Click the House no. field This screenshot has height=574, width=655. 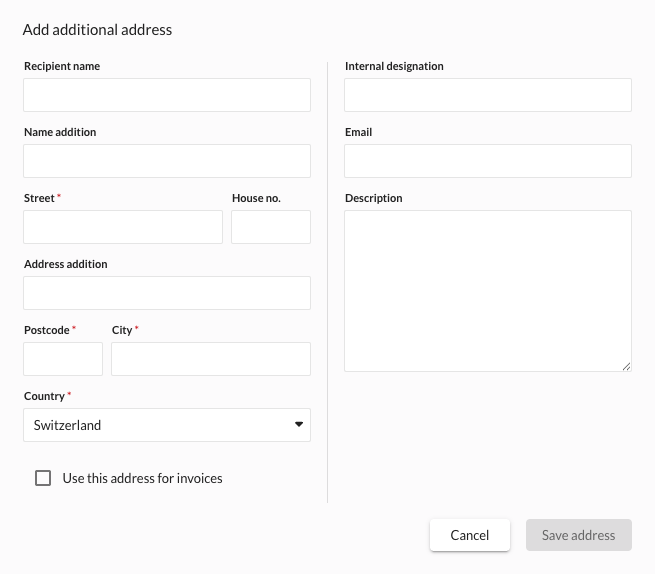271,227
